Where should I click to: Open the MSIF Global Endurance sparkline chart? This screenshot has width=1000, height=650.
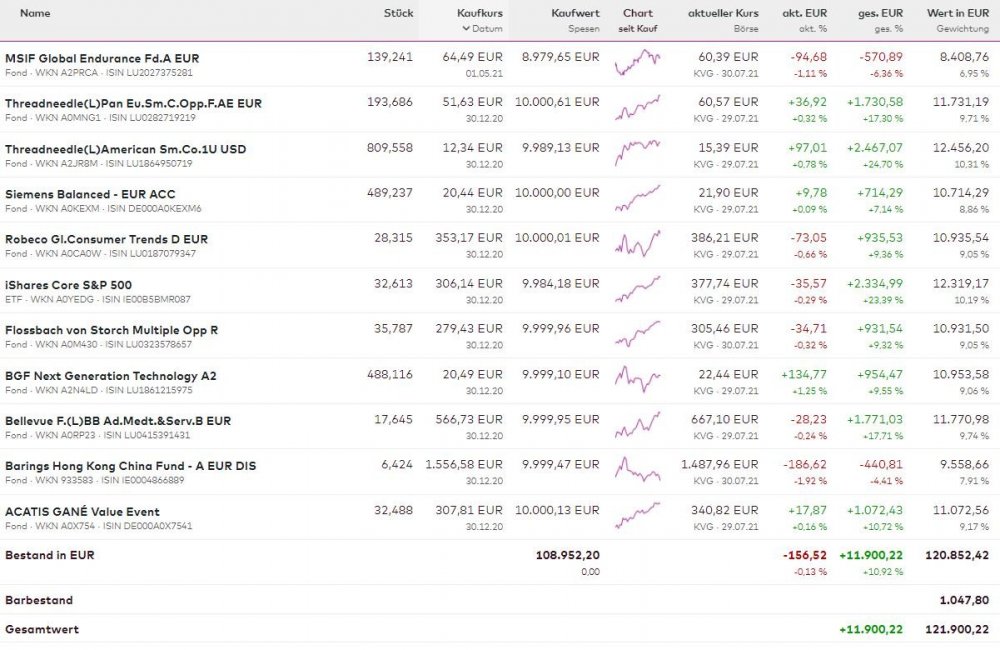pos(637,62)
